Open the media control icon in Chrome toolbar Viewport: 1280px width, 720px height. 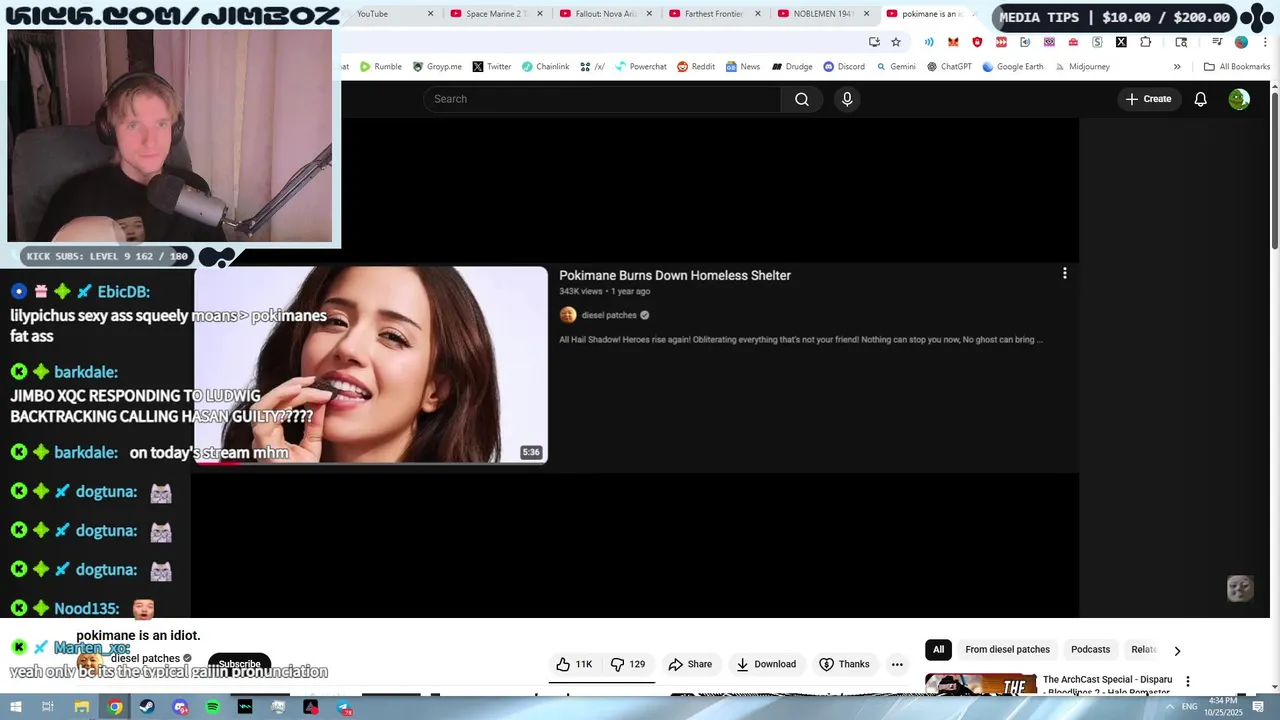[x=1217, y=42]
